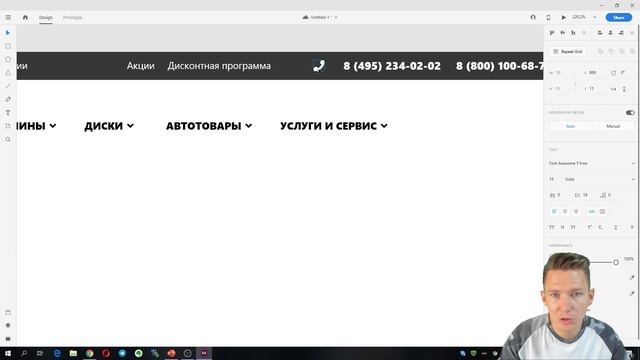Pick the Polygon triangle tool
The width and height of the screenshot is (640, 360).
pos(8,73)
